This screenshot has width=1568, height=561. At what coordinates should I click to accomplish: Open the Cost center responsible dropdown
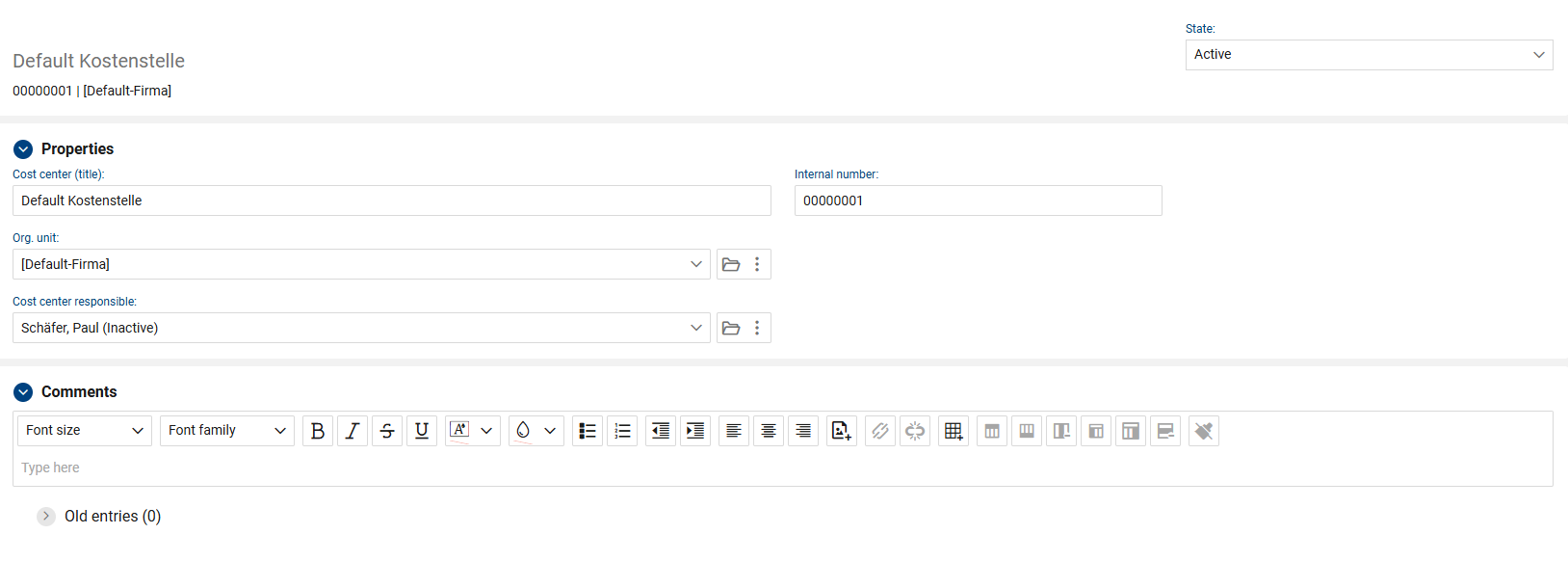[361, 328]
